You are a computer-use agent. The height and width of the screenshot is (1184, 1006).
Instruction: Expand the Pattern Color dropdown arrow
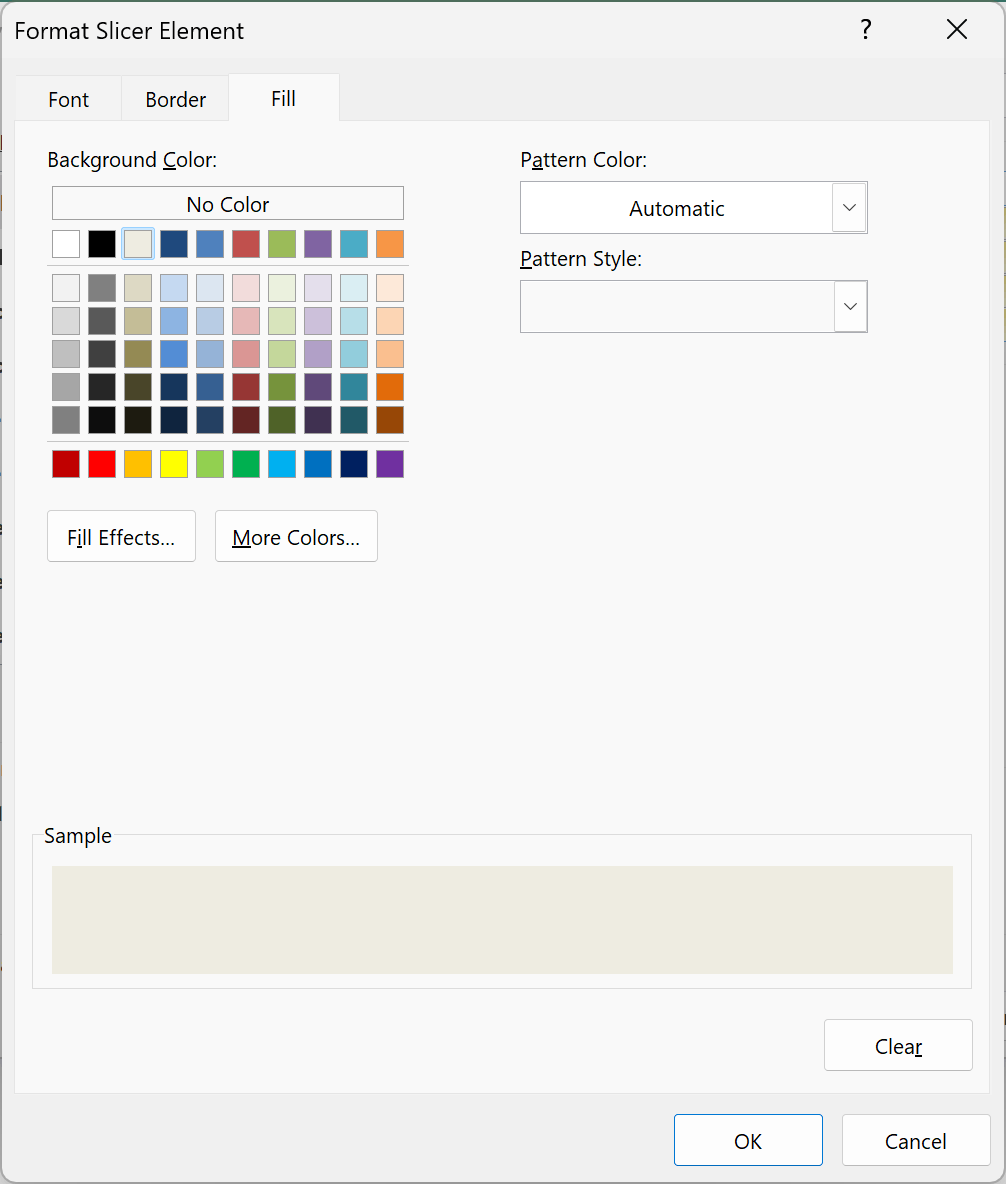pyautogui.click(x=849, y=208)
